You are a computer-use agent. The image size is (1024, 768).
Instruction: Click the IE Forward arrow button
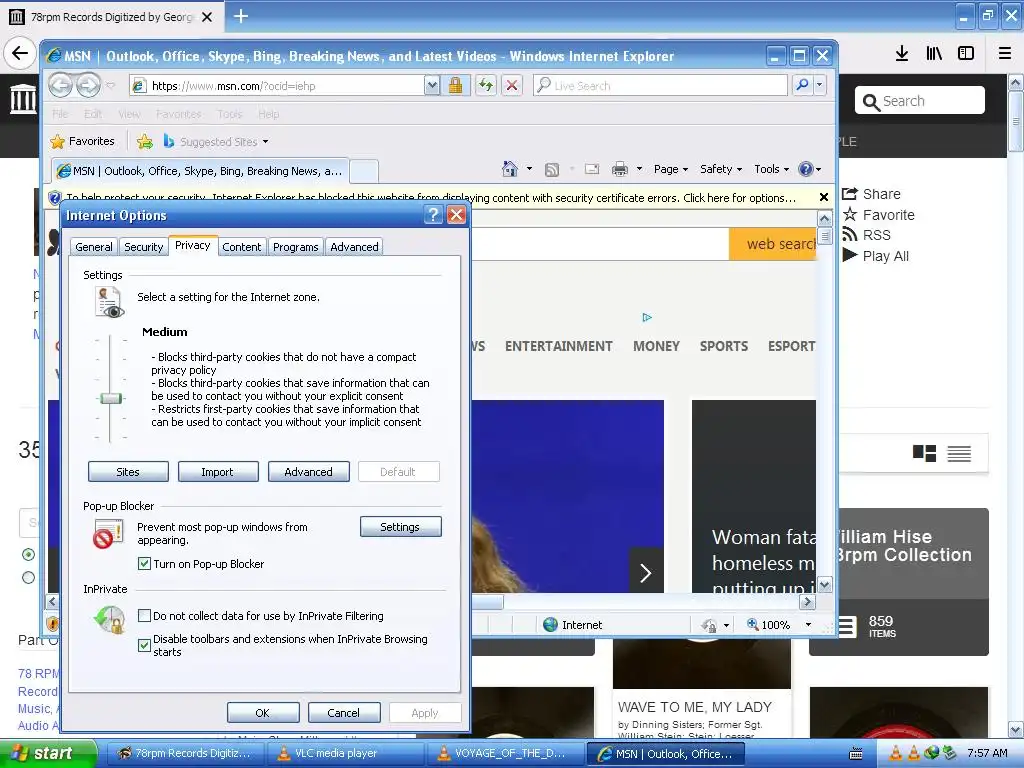[88, 86]
